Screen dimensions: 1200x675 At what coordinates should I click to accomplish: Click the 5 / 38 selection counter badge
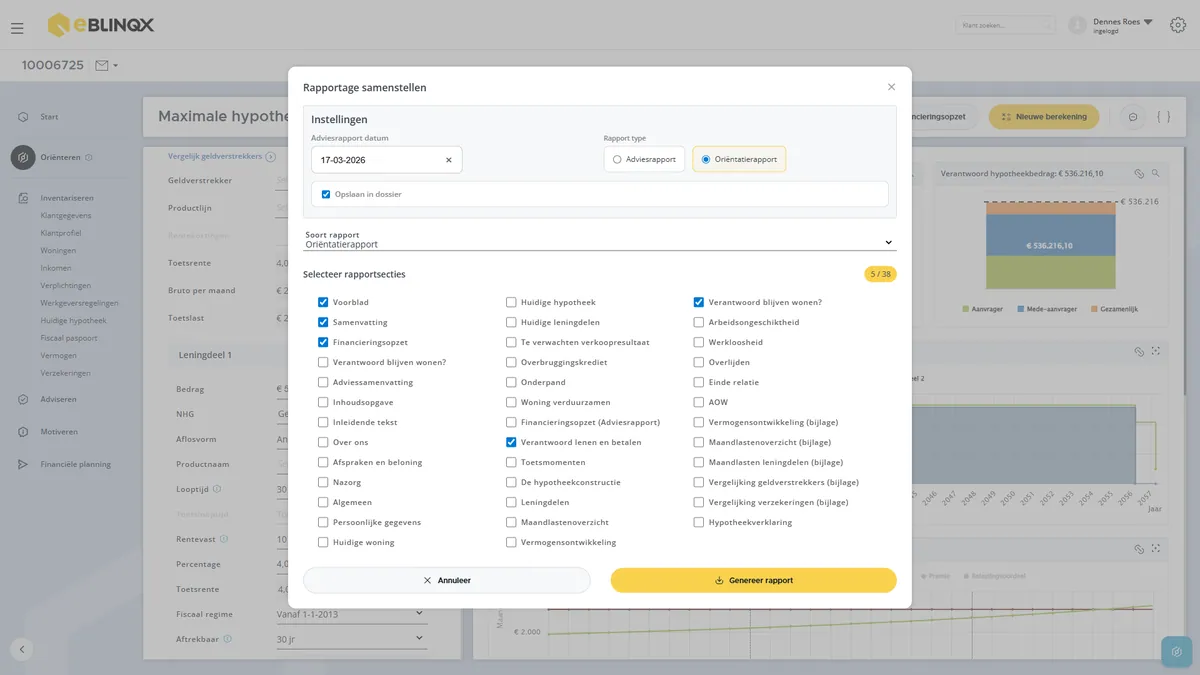880,274
